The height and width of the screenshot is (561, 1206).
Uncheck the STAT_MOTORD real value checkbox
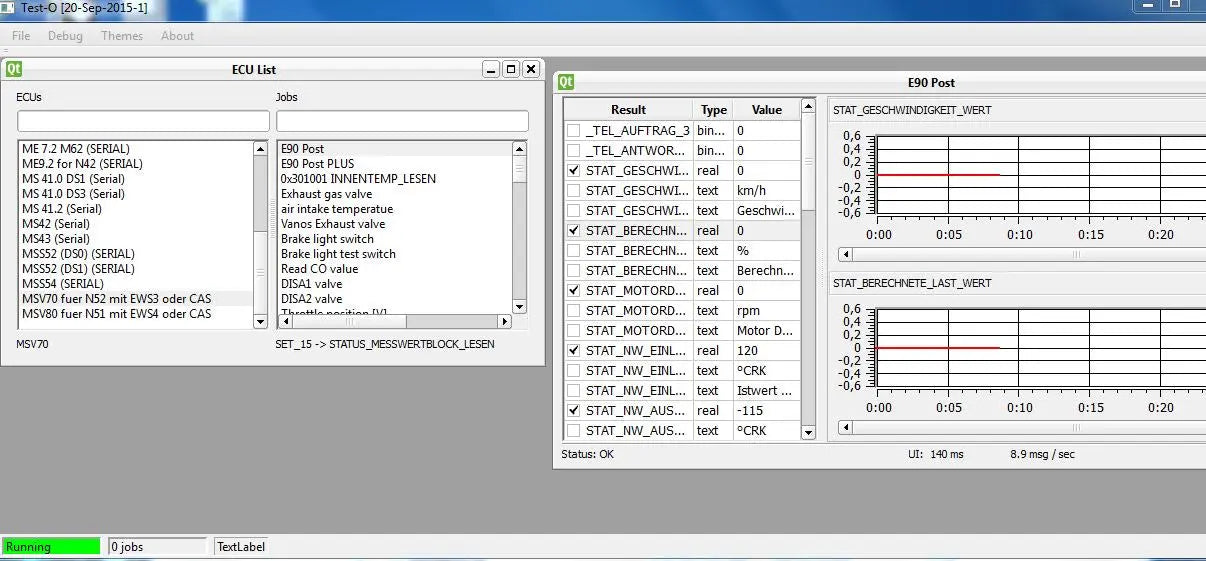click(x=573, y=290)
